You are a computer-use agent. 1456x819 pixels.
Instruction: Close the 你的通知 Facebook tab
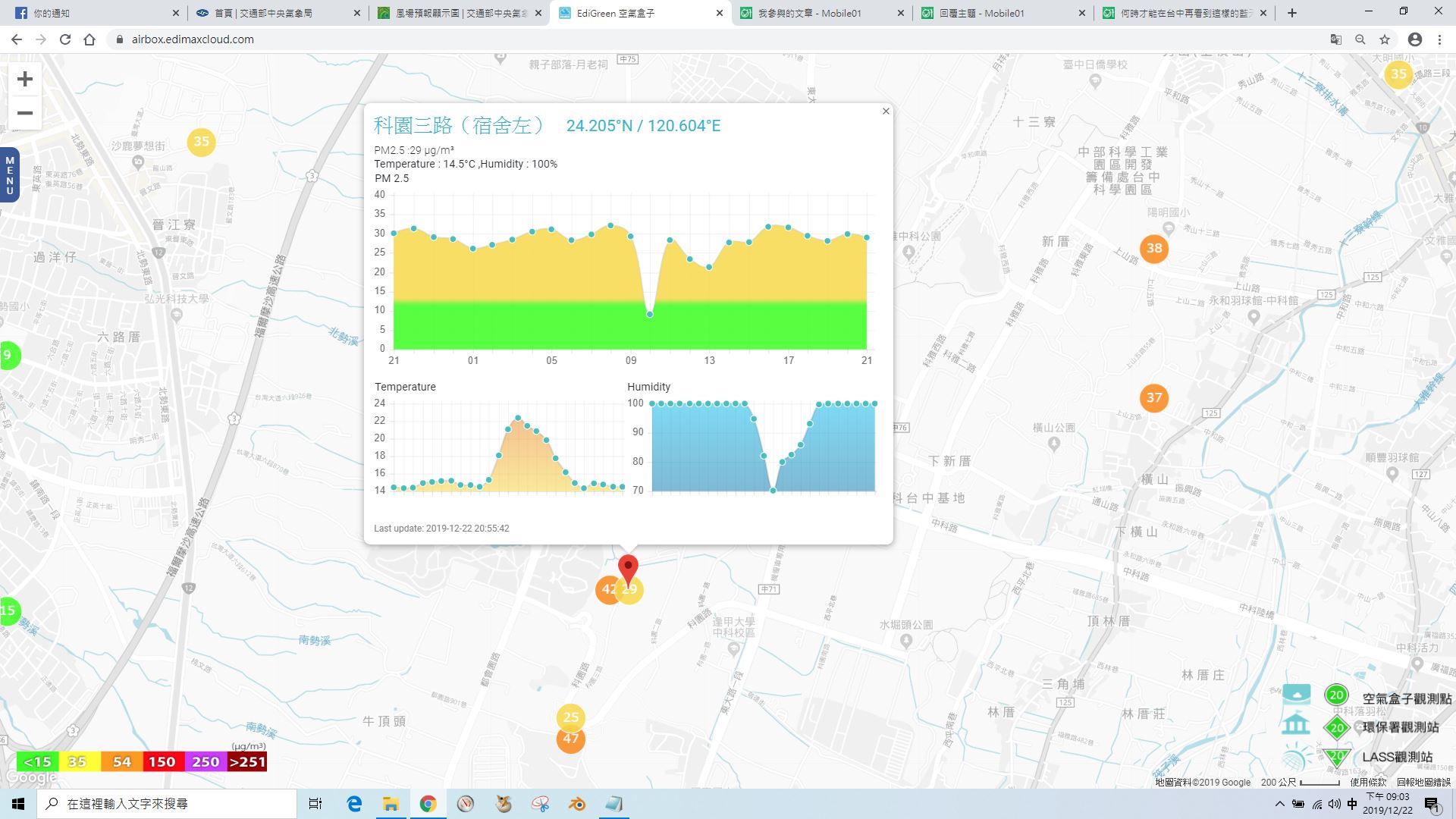pos(175,13)
